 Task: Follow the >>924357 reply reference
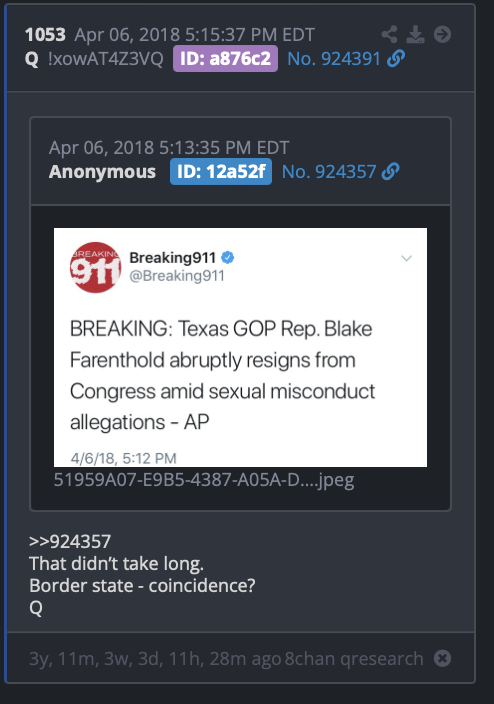point(70,541)
